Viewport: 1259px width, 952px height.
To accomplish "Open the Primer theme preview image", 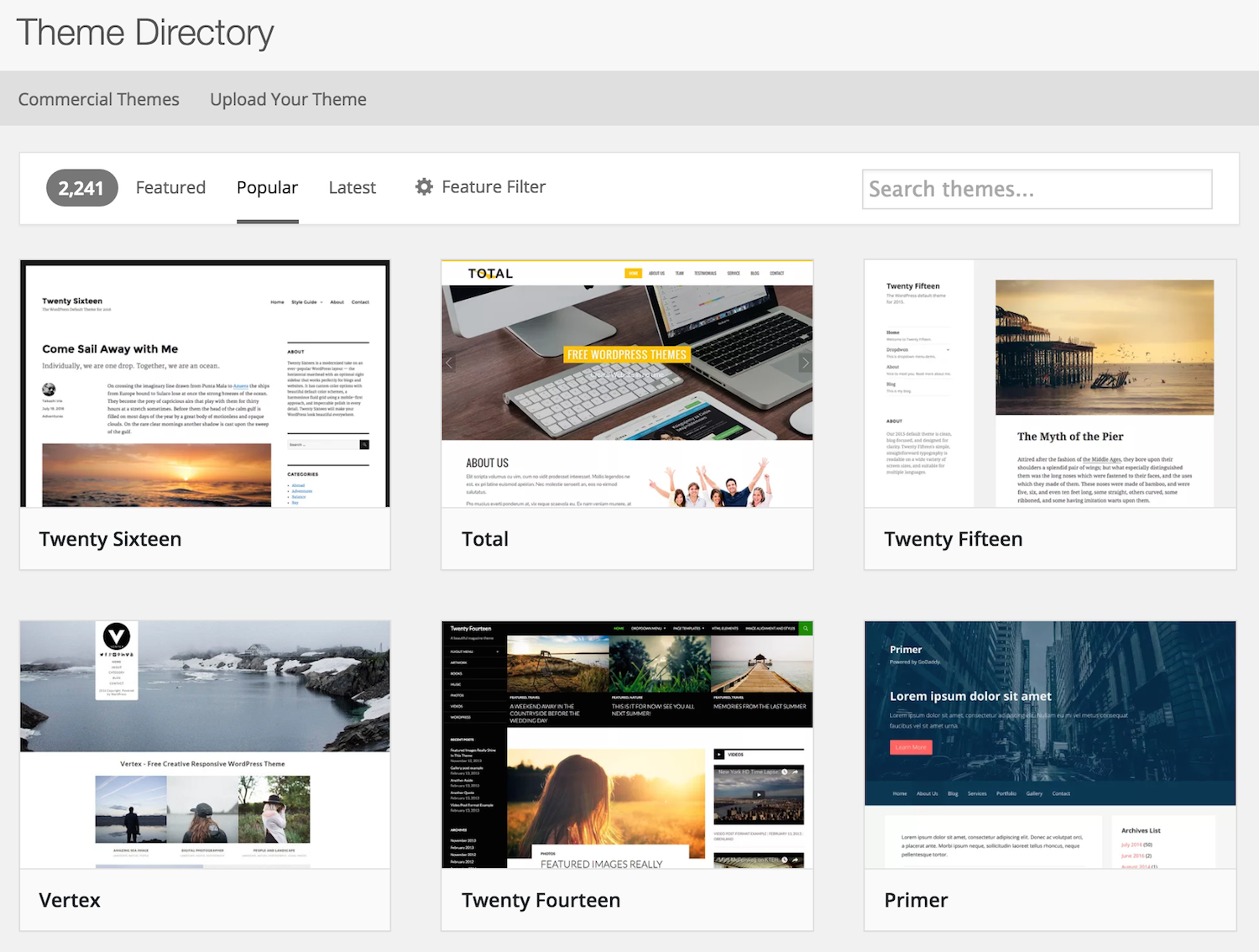I will click(x=1050, y=745).
